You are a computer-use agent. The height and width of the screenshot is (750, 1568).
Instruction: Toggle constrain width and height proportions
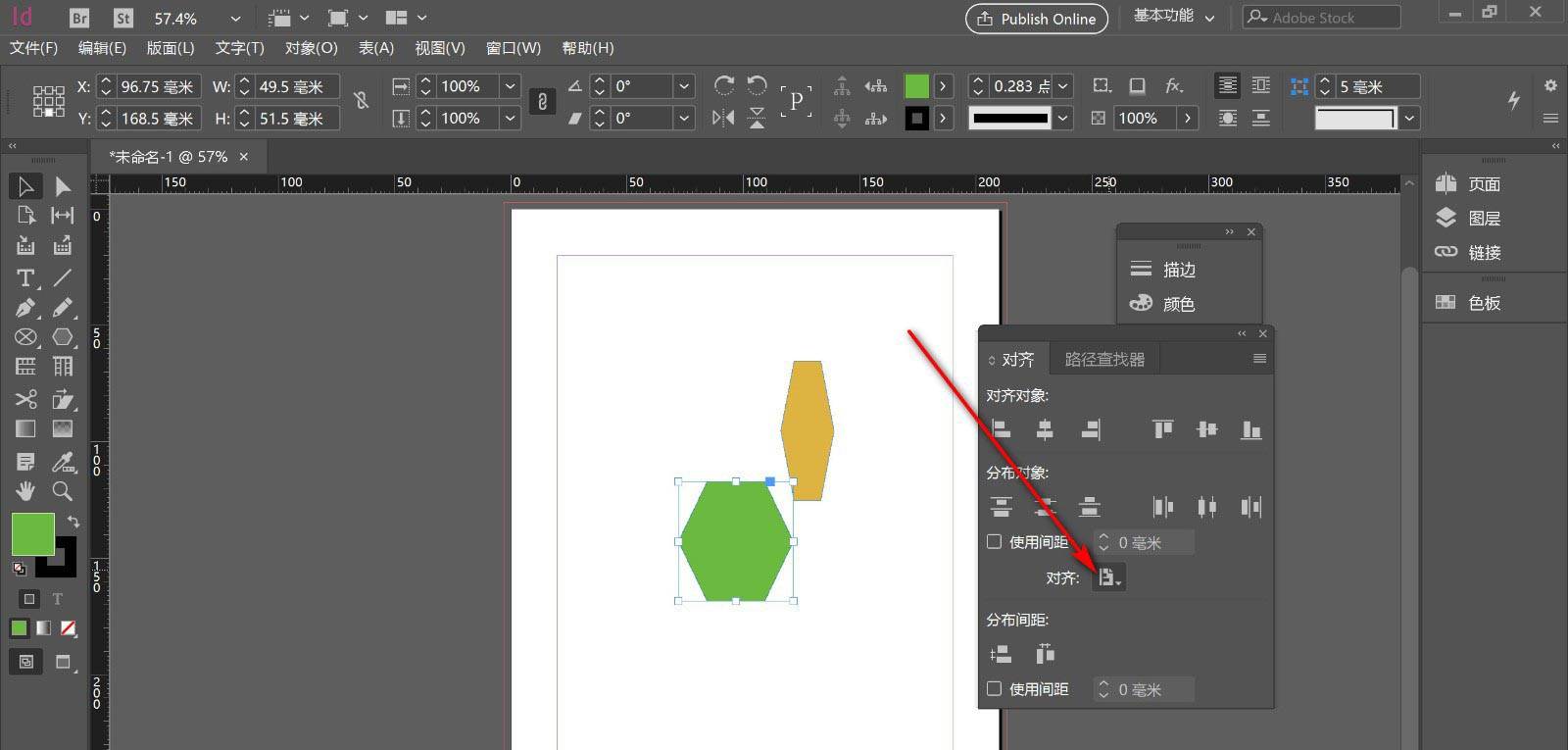[x=362, y=101]
